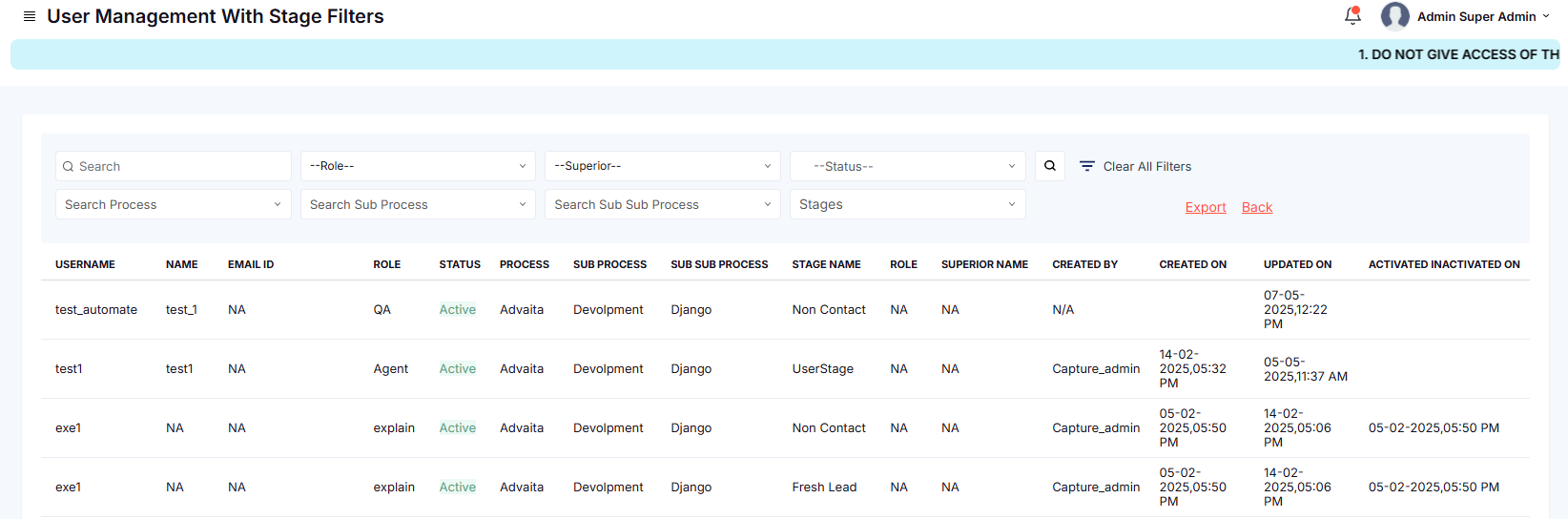Click Non Contact in test_automate row
The height and width of the screenshot is (519, 1568).
click(x=829, y=310)
